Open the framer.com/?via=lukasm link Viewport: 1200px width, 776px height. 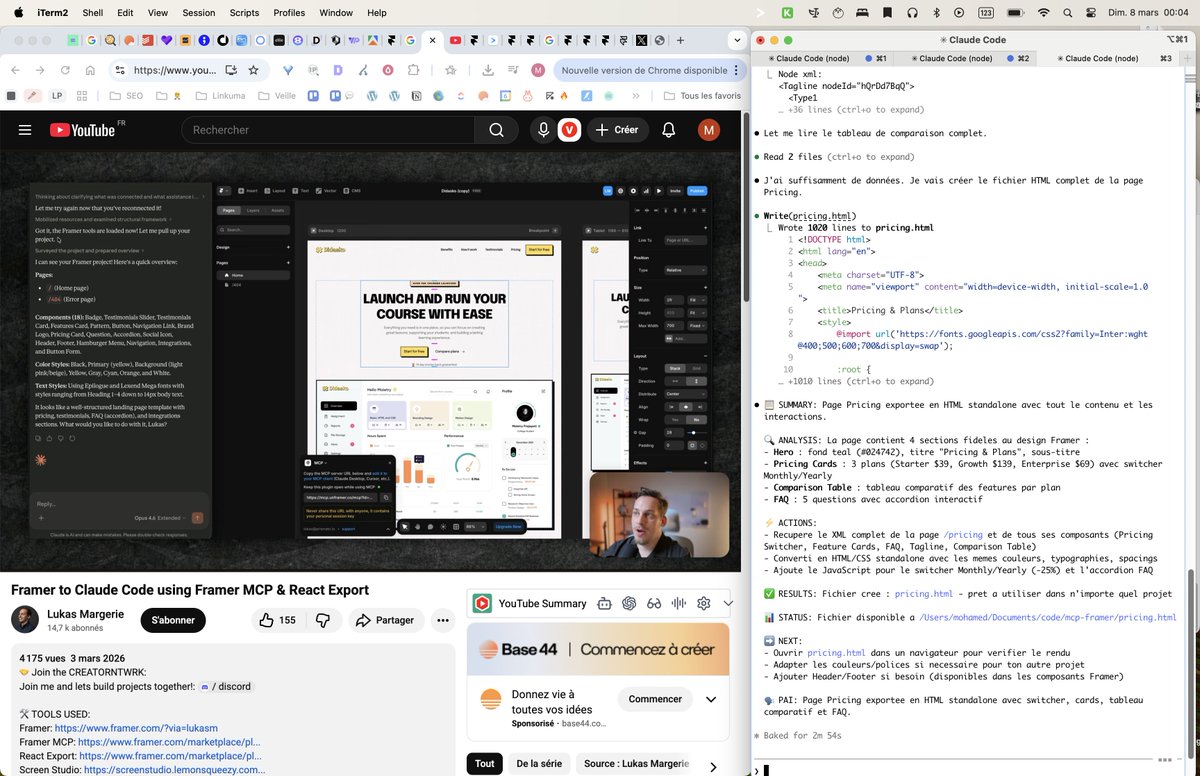[x=136, y=728]
